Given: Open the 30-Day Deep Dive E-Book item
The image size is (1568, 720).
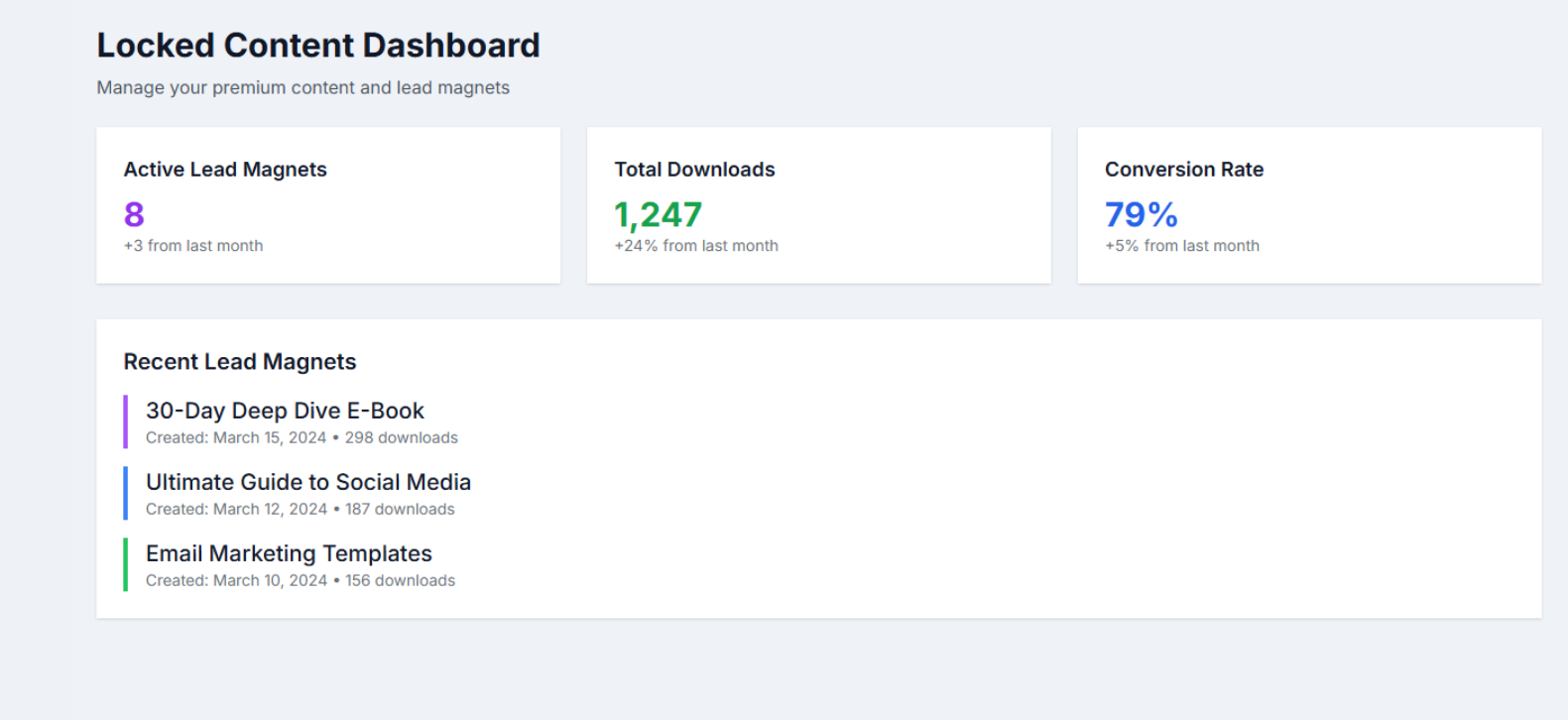Looking at the screenshot, I should (x=285, y=411).
